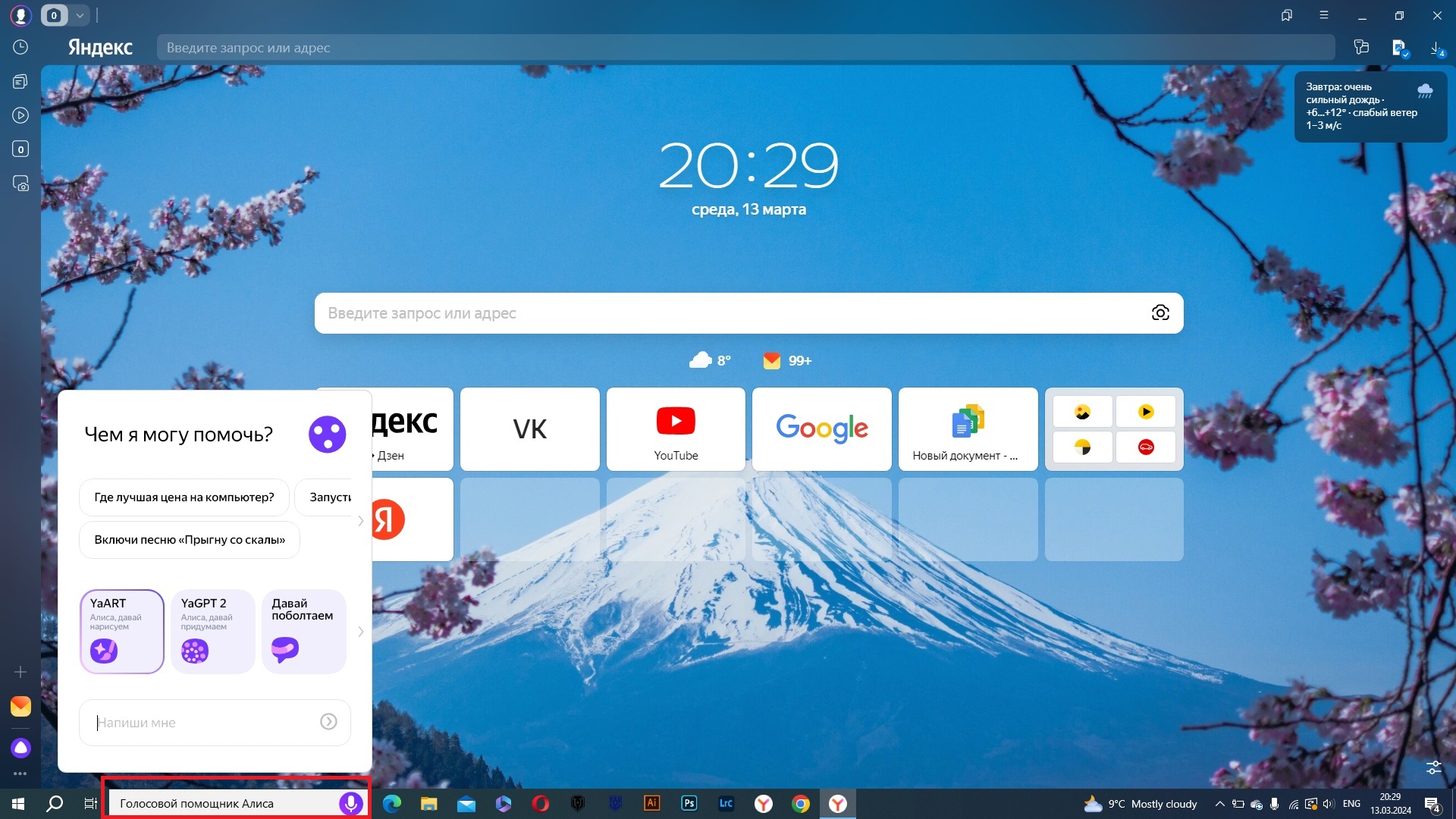1456x819 pixels.
Task: Show more suggestions with the upper right chevron
Action: (x=361, y=521)
